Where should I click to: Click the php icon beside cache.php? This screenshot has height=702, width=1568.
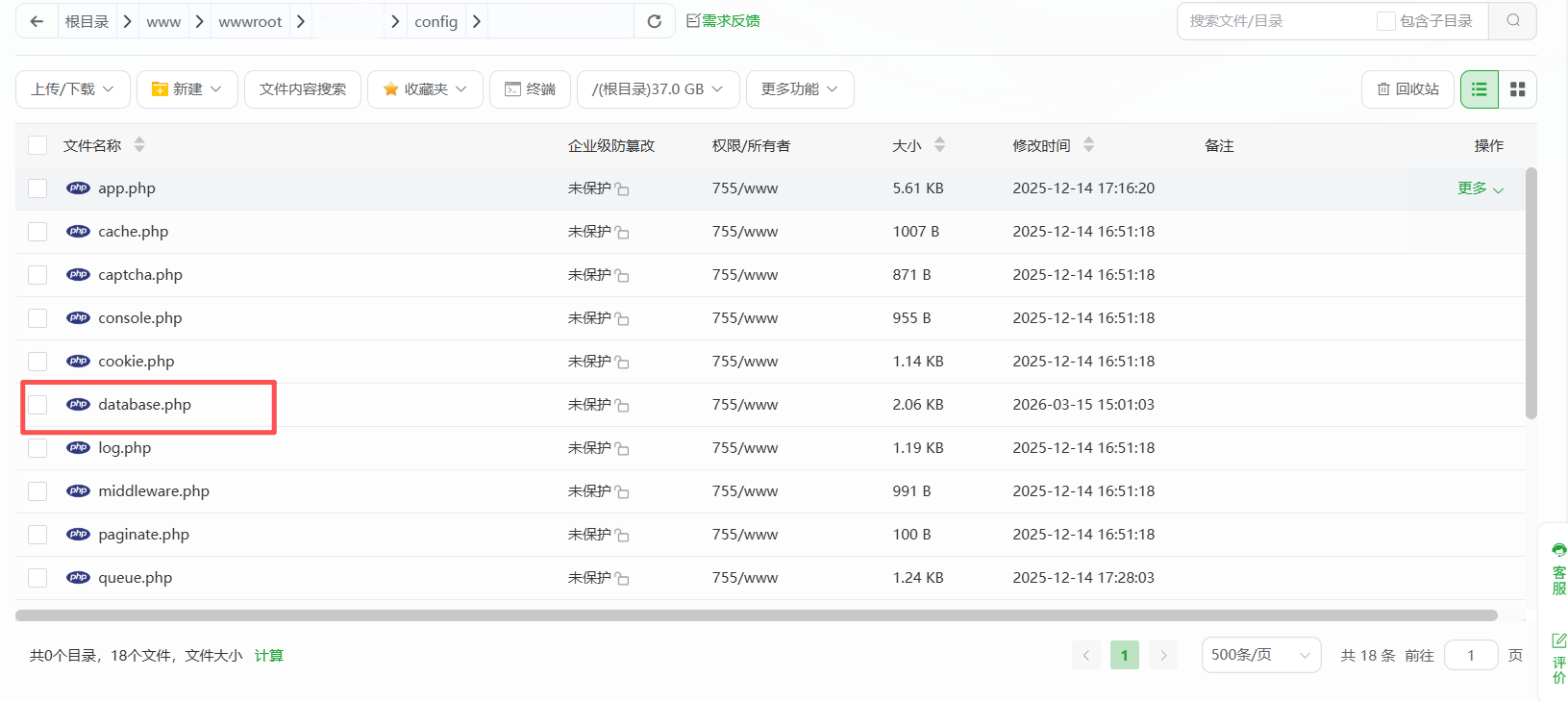(x=78, y=232)
